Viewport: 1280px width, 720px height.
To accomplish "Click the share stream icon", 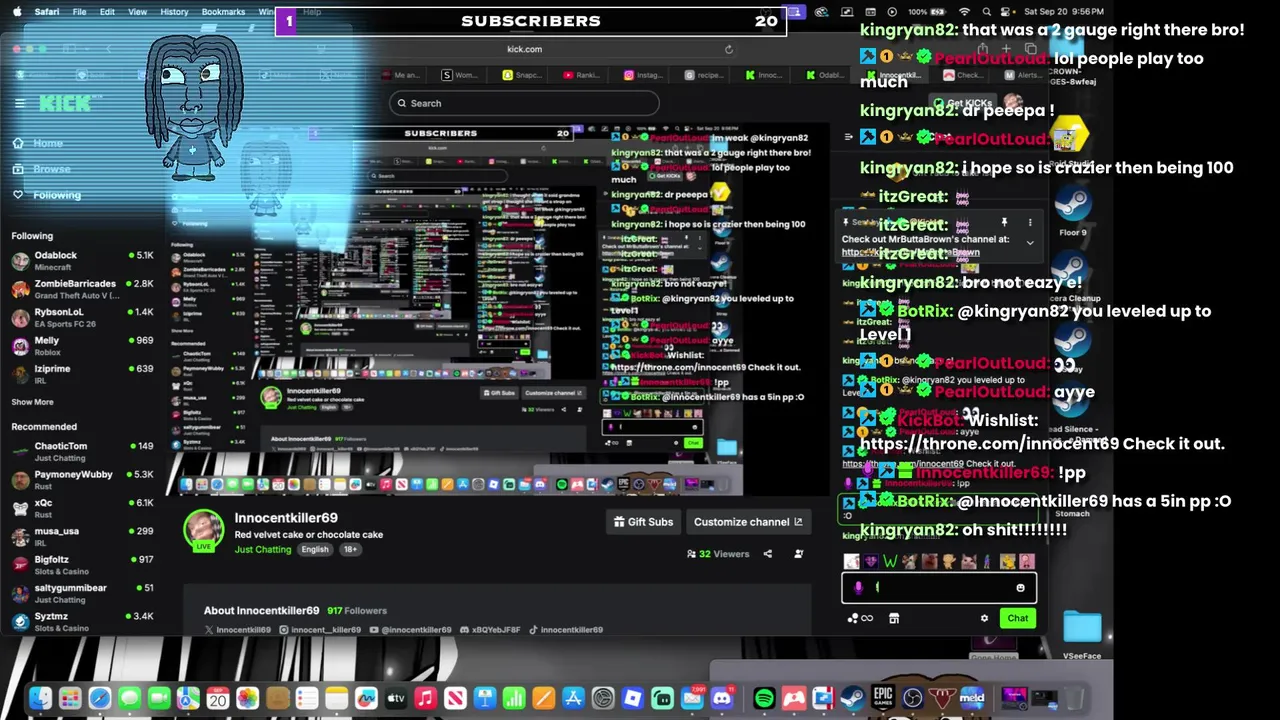I will click(x=768, y=554).
